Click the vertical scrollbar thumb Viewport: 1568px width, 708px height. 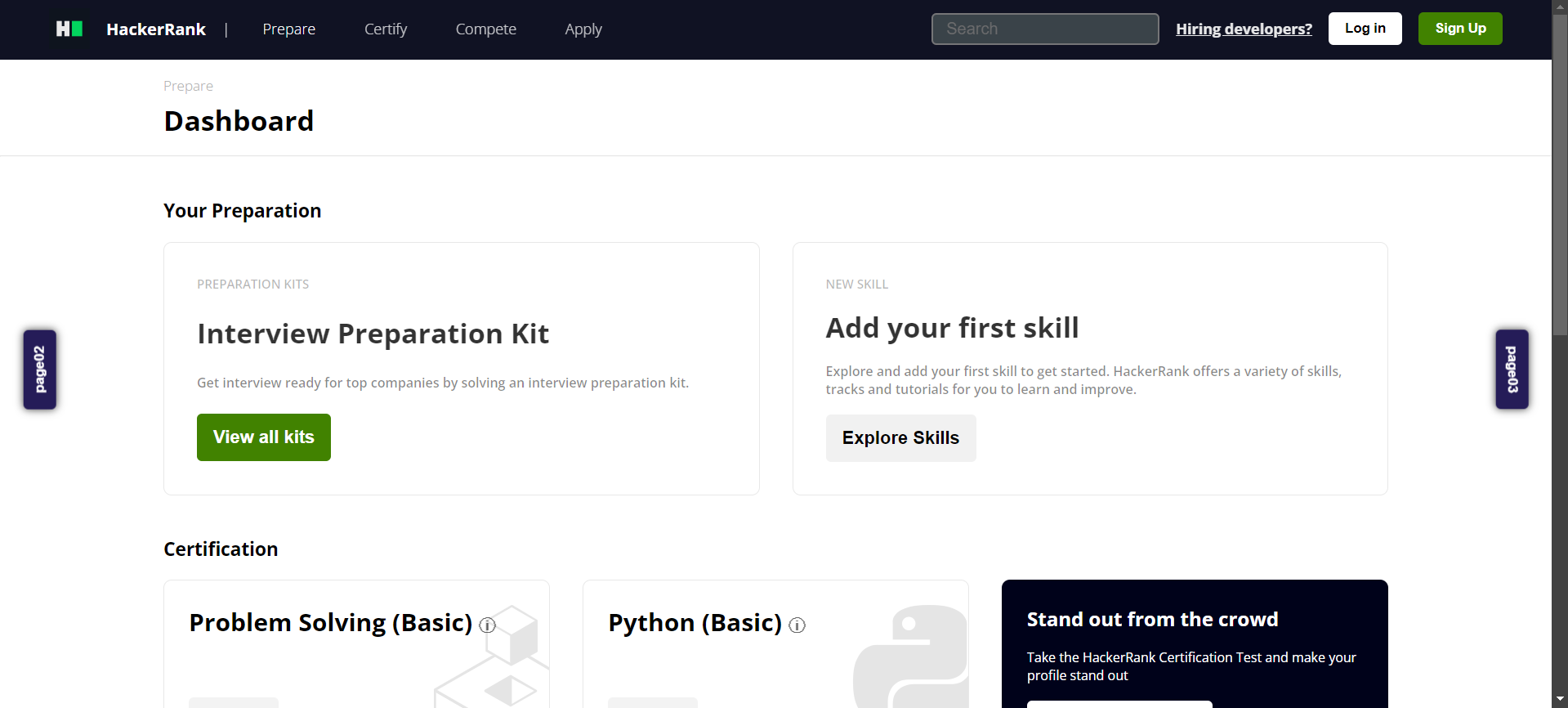pos(1560,173)
